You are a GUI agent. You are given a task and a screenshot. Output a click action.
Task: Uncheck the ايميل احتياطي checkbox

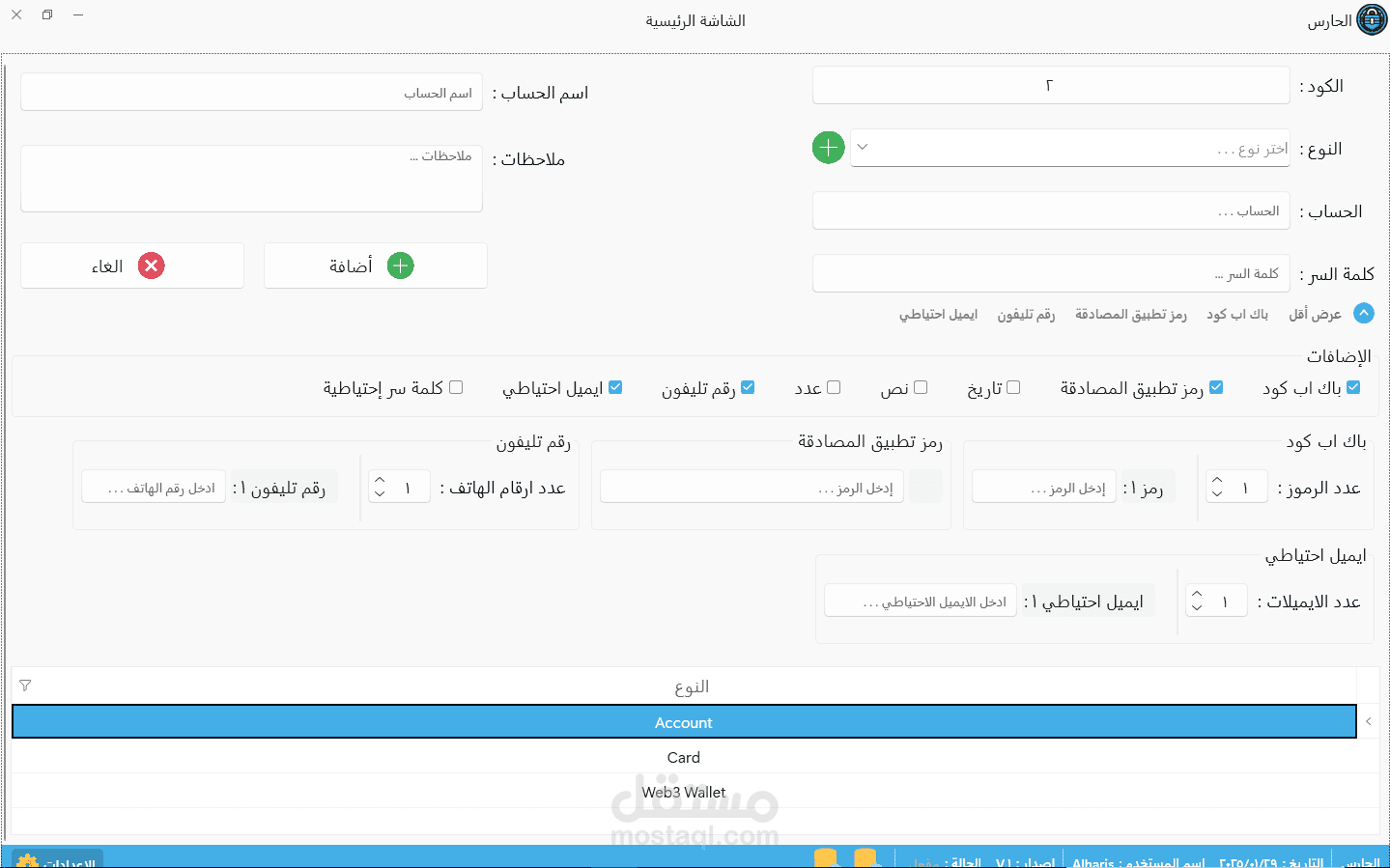point(615,387)
